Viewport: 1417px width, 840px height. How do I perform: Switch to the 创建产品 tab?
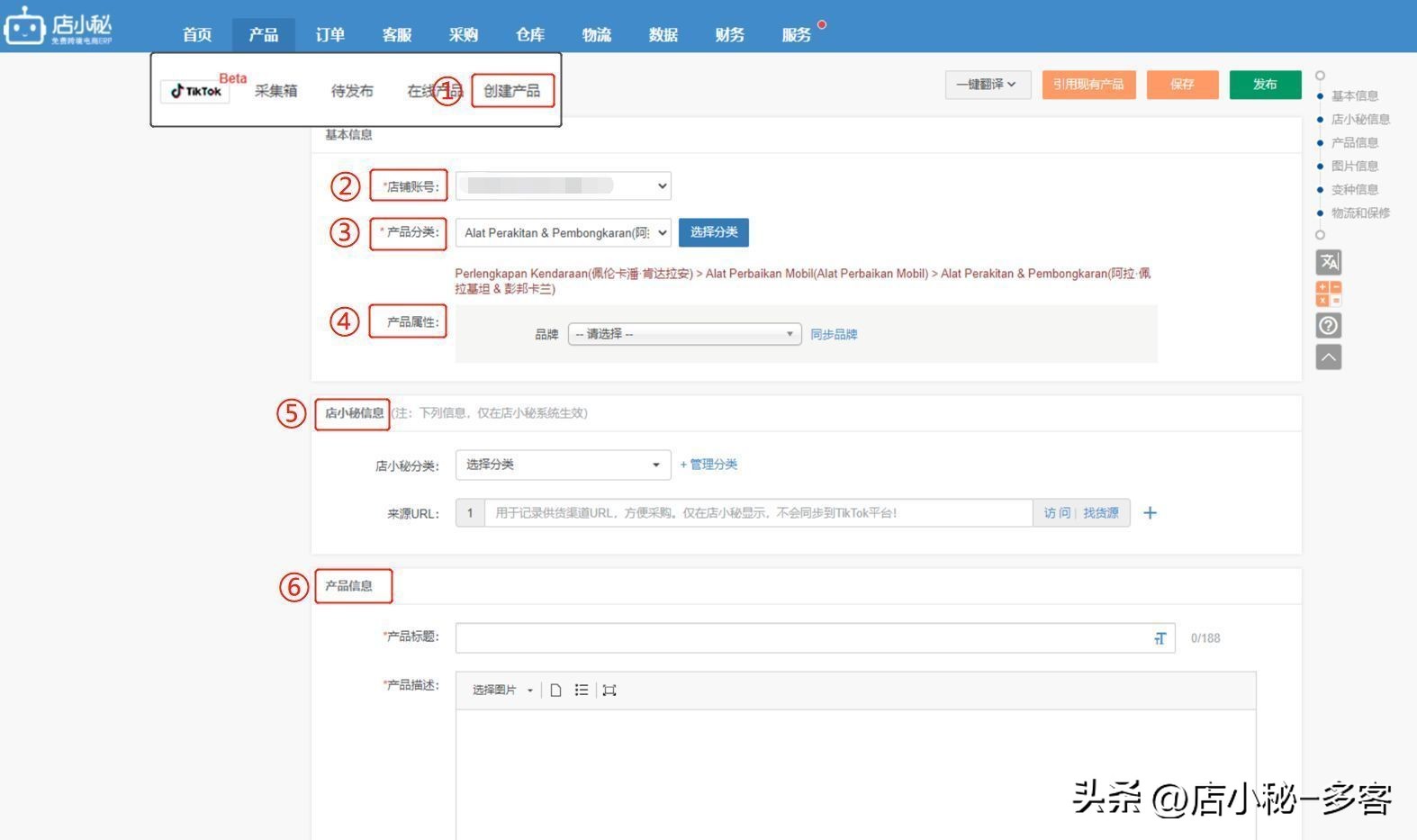click(x=512, y=91)
